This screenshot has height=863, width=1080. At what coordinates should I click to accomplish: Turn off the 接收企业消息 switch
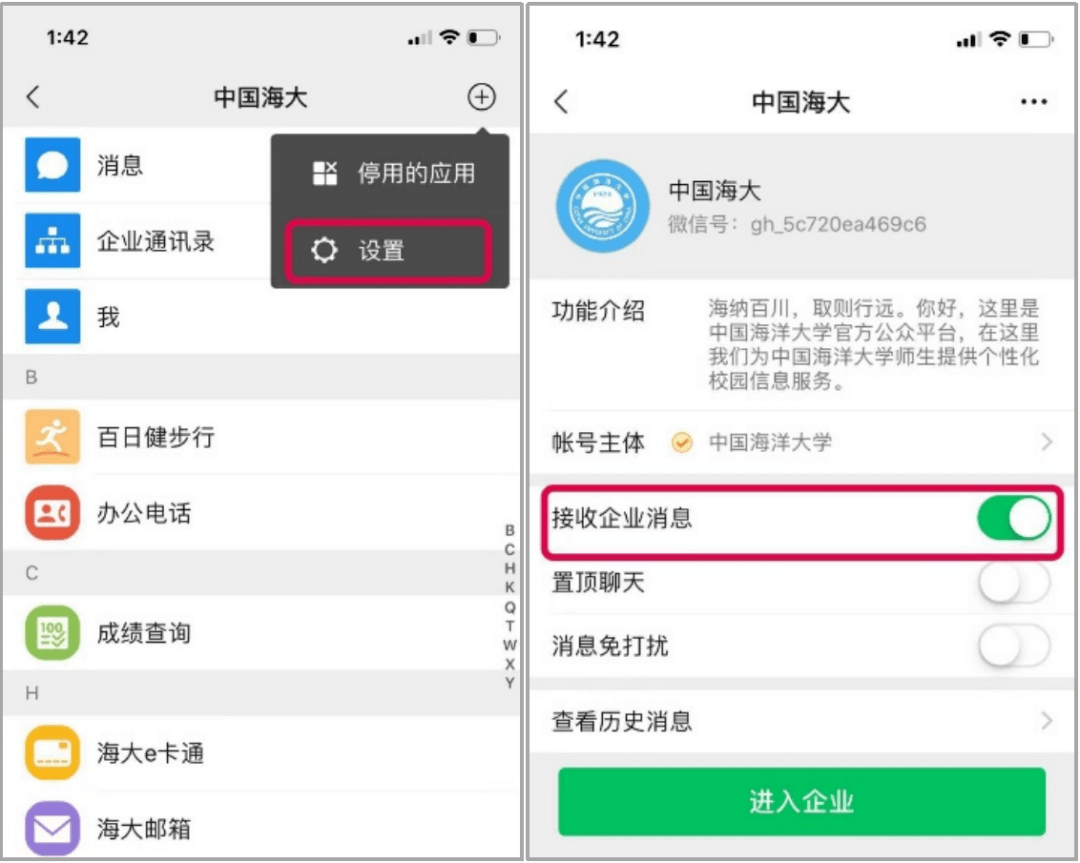[1014, 518]
